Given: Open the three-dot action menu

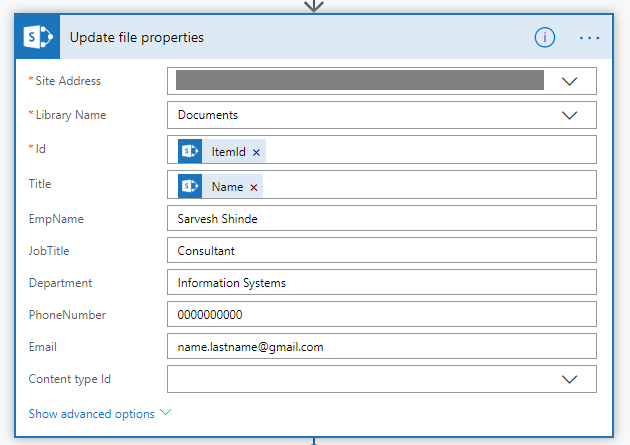Looking at the screenshot, I should (x=589, y=38).
